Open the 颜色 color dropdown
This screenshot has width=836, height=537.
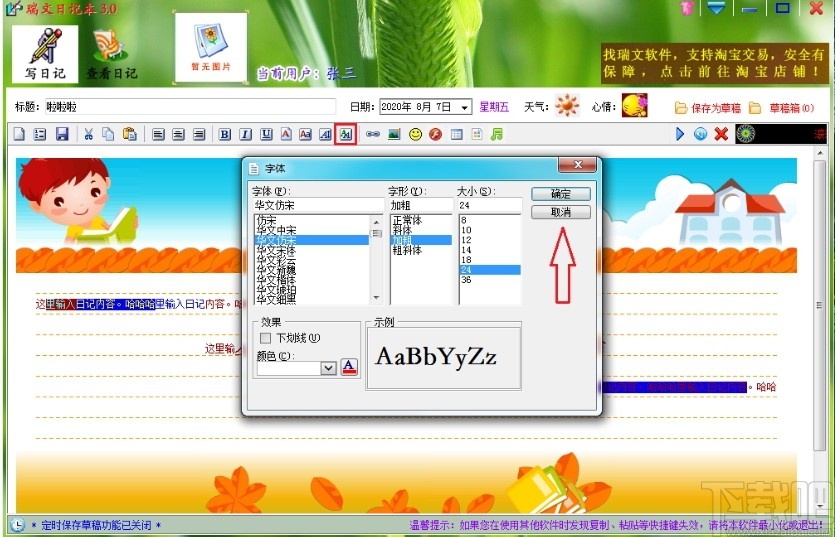tap(328, 368)
